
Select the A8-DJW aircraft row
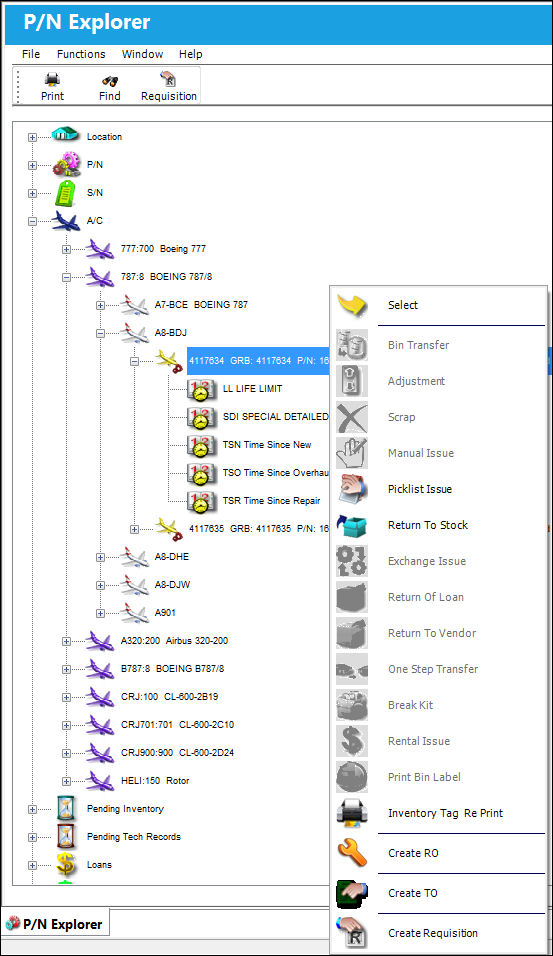tap(172, 585)
